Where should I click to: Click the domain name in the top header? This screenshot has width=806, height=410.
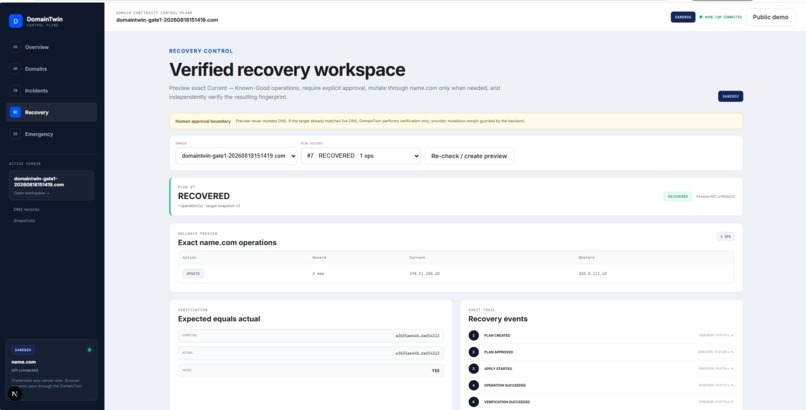coord(167,20)
